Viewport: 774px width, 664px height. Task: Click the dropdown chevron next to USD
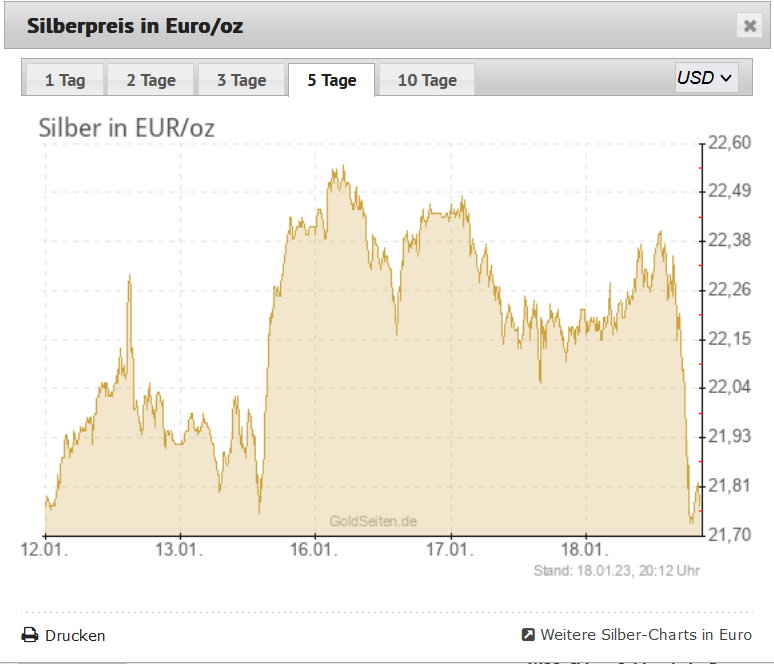coord(726,78)
